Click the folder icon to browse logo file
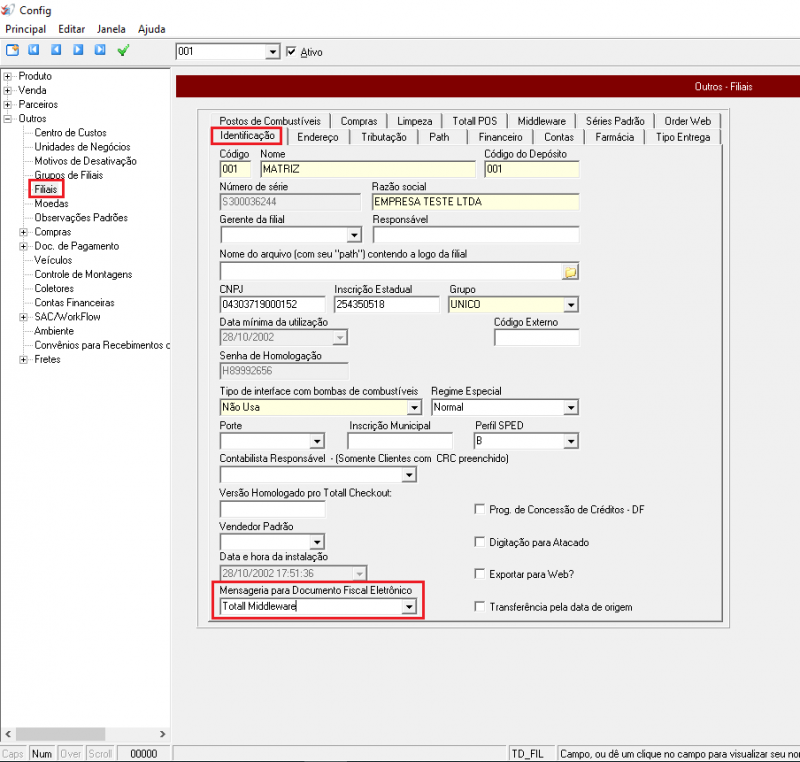The image size is (800, 762). coord(570,271)
